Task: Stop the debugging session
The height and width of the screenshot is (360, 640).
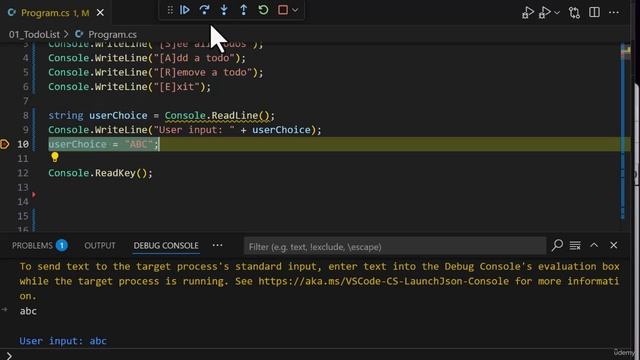Action: pyautogui.click(x=283, y=10)
